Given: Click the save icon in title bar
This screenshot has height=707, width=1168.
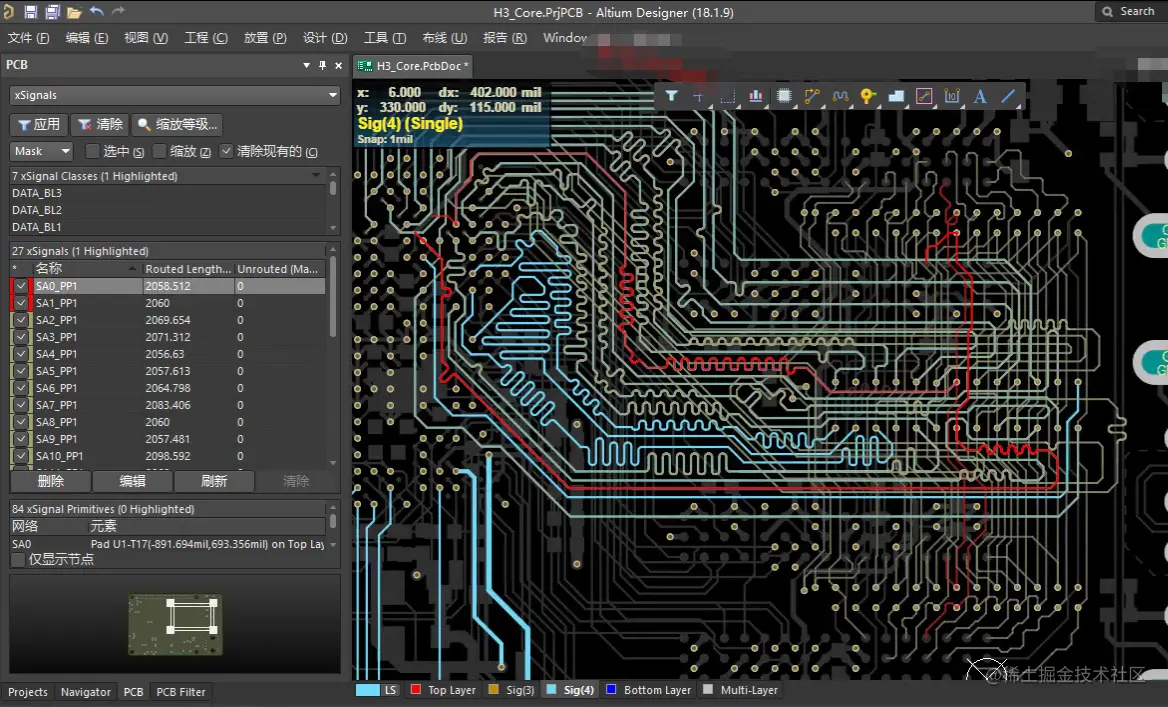Looking at the screenshot, I should click(x=31, y=12).
